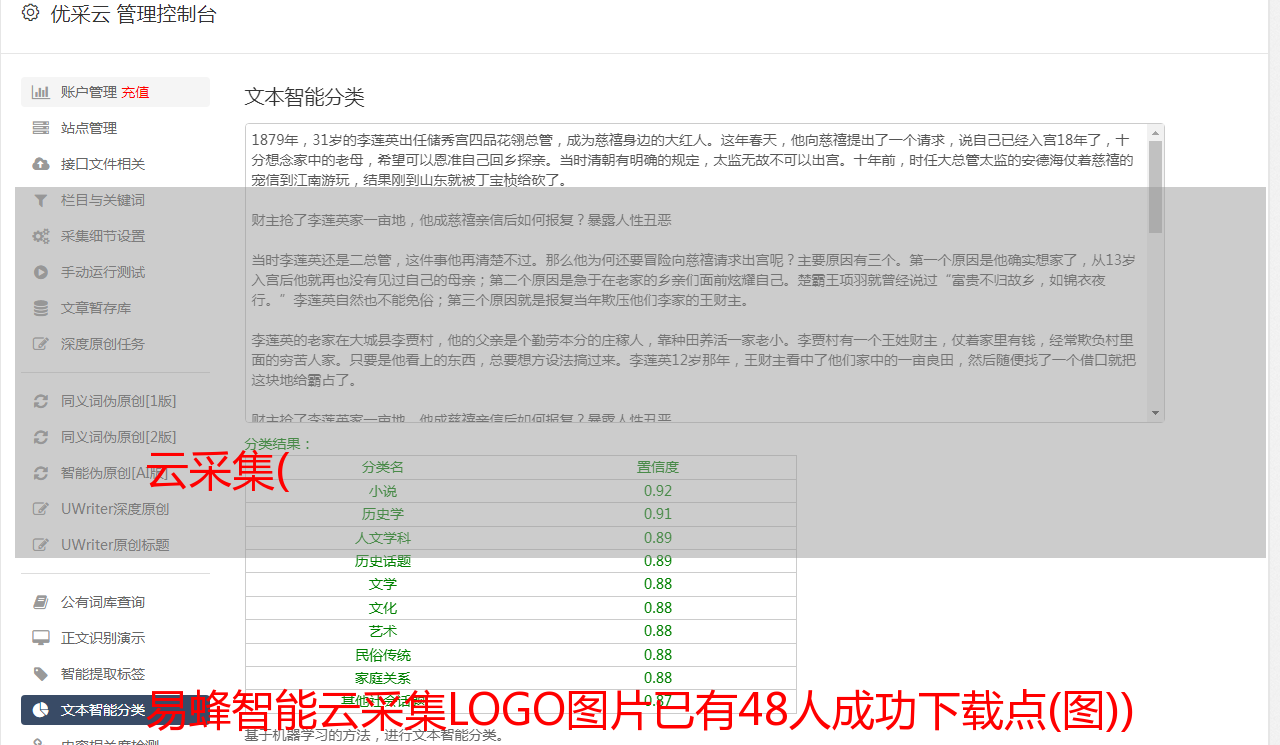Click the refresh icon beside 同义词伪原创[1版]

[41, 401]
